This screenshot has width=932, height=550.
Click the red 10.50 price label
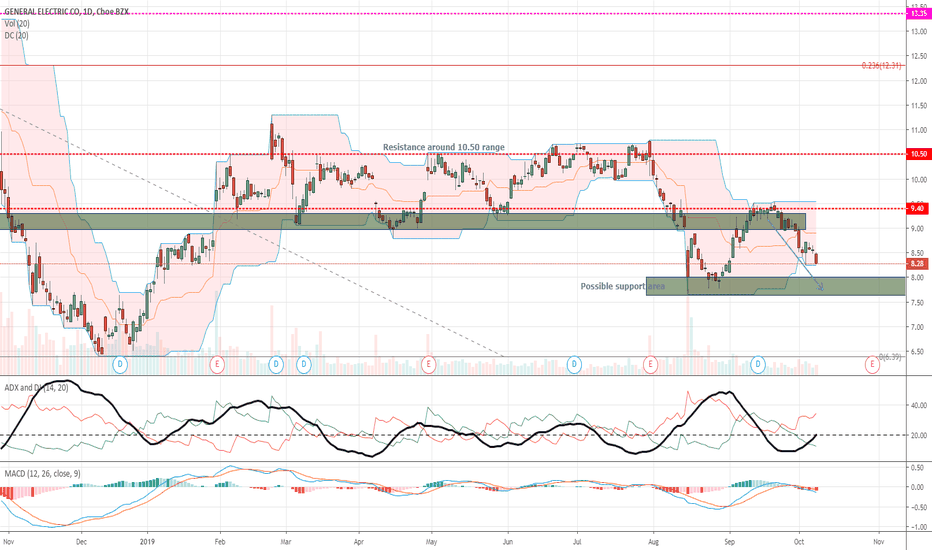pyautogui.click(x=917, y=154)
